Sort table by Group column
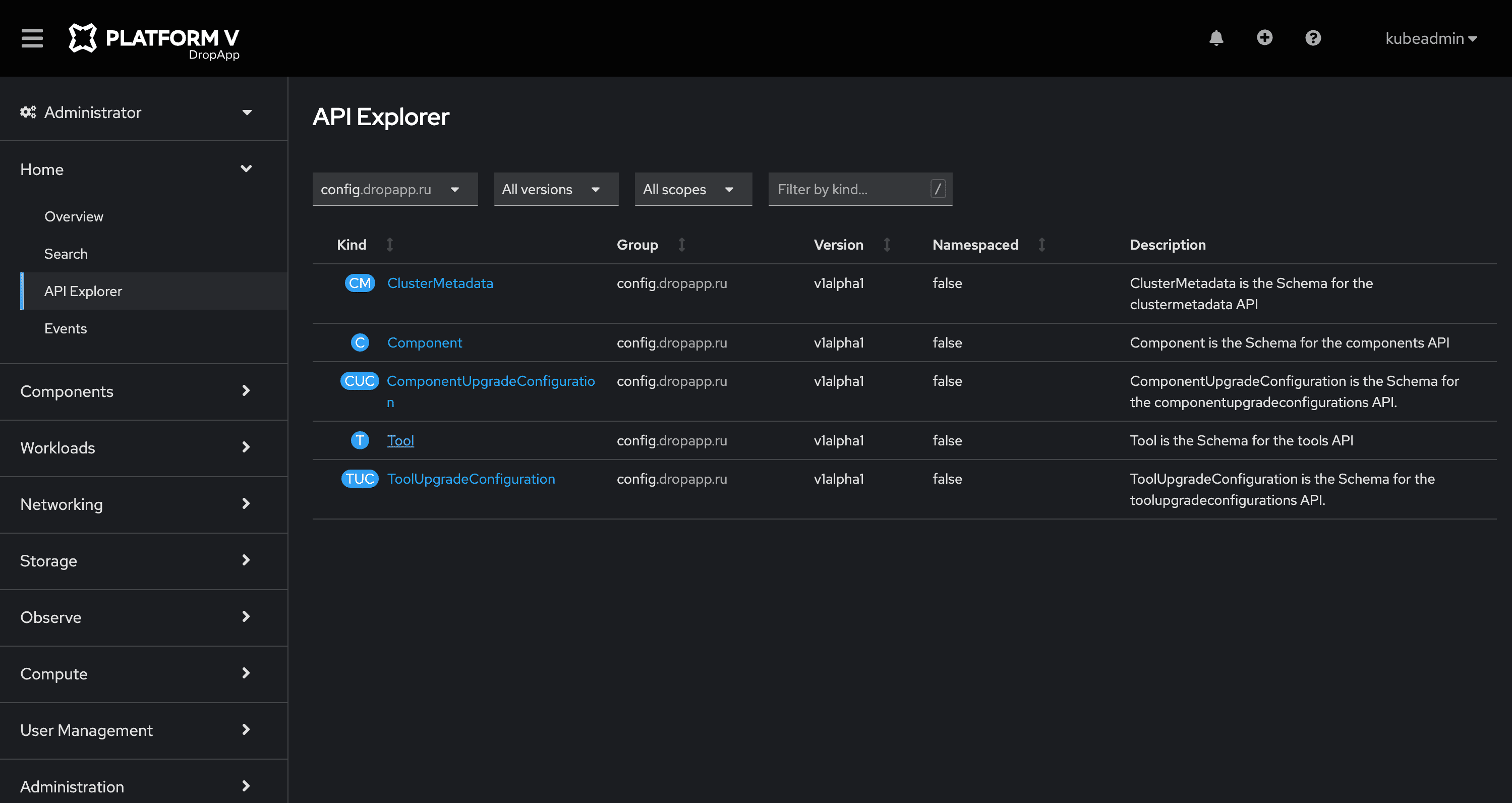This screenshot has width=1512, height=803. pyautogui.click(x=637, y=245)
